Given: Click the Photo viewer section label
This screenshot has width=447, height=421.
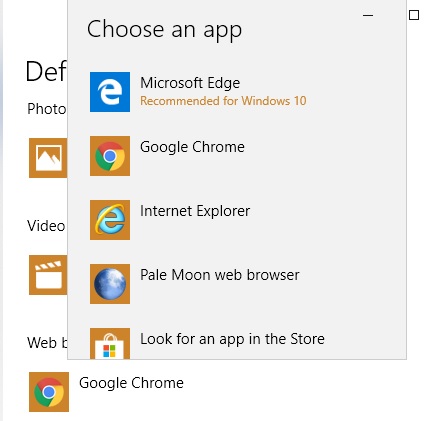Looking at the screenshot, I should pyautogui.click(x=47, y=109).
